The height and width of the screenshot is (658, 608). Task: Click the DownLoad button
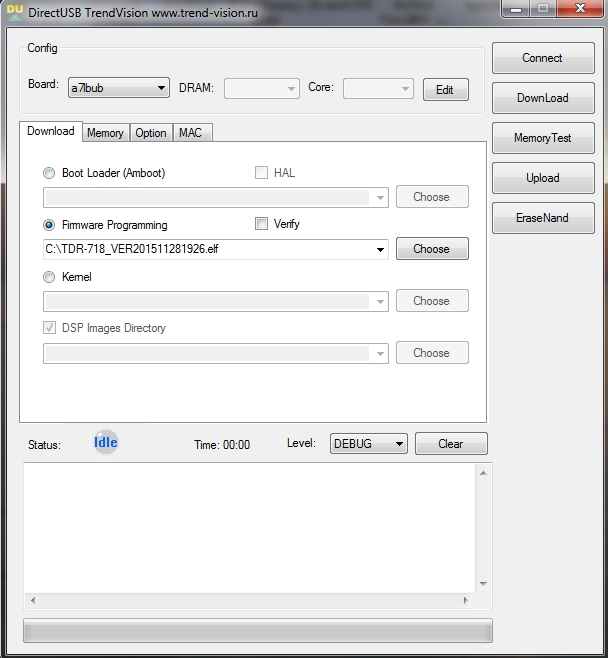pos(542,98)
